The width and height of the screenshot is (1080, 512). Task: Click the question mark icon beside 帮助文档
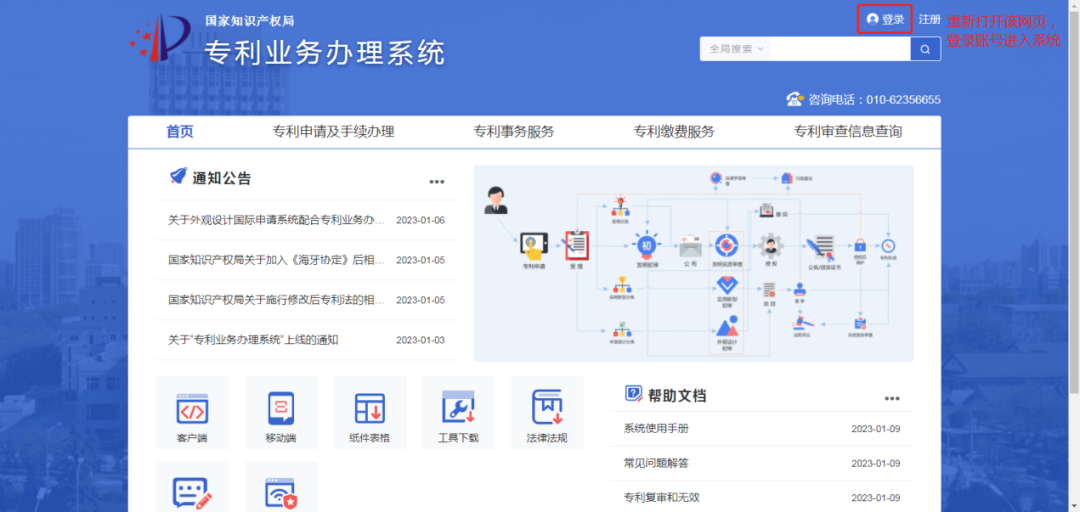click(634, 393)
